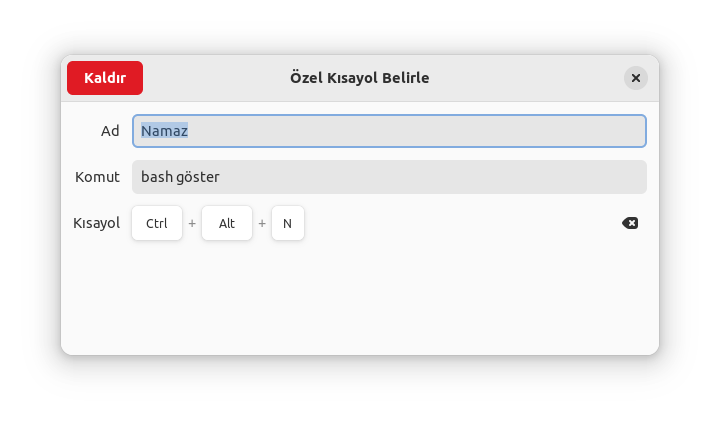
Task: Click the Komut label
Action: (97, 177)
